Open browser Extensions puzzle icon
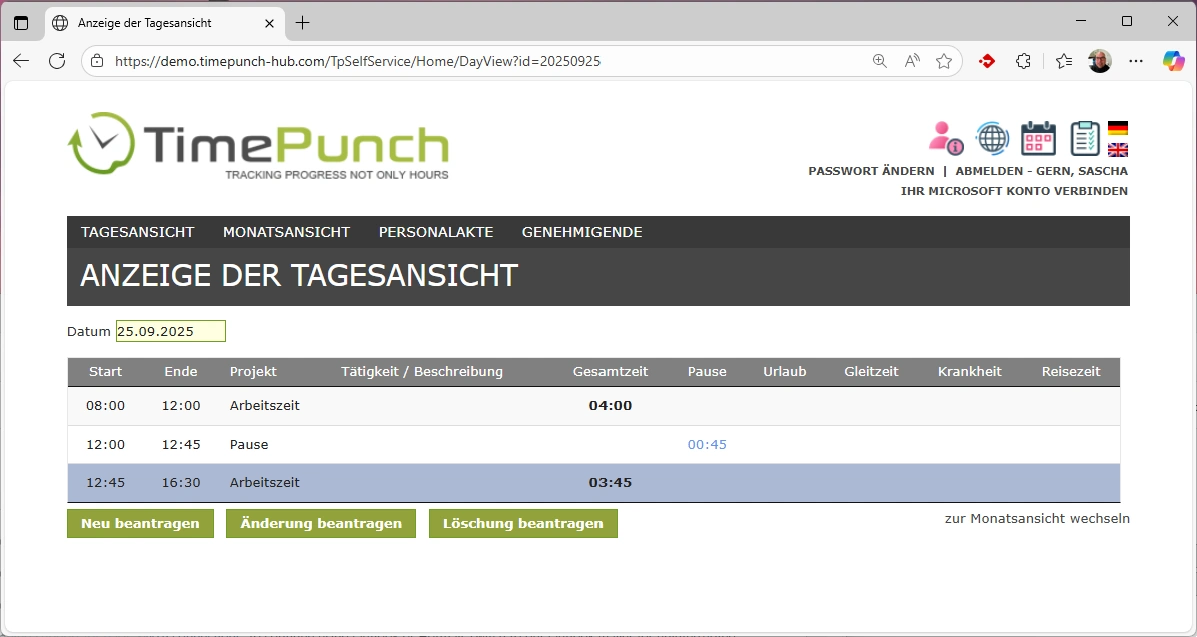 (x=1023, y=61)
